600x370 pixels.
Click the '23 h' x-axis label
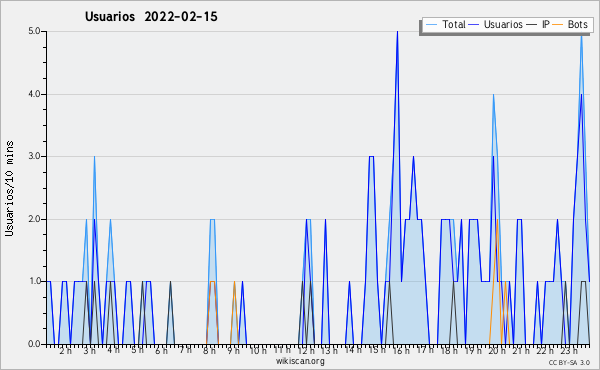[568, 351]
